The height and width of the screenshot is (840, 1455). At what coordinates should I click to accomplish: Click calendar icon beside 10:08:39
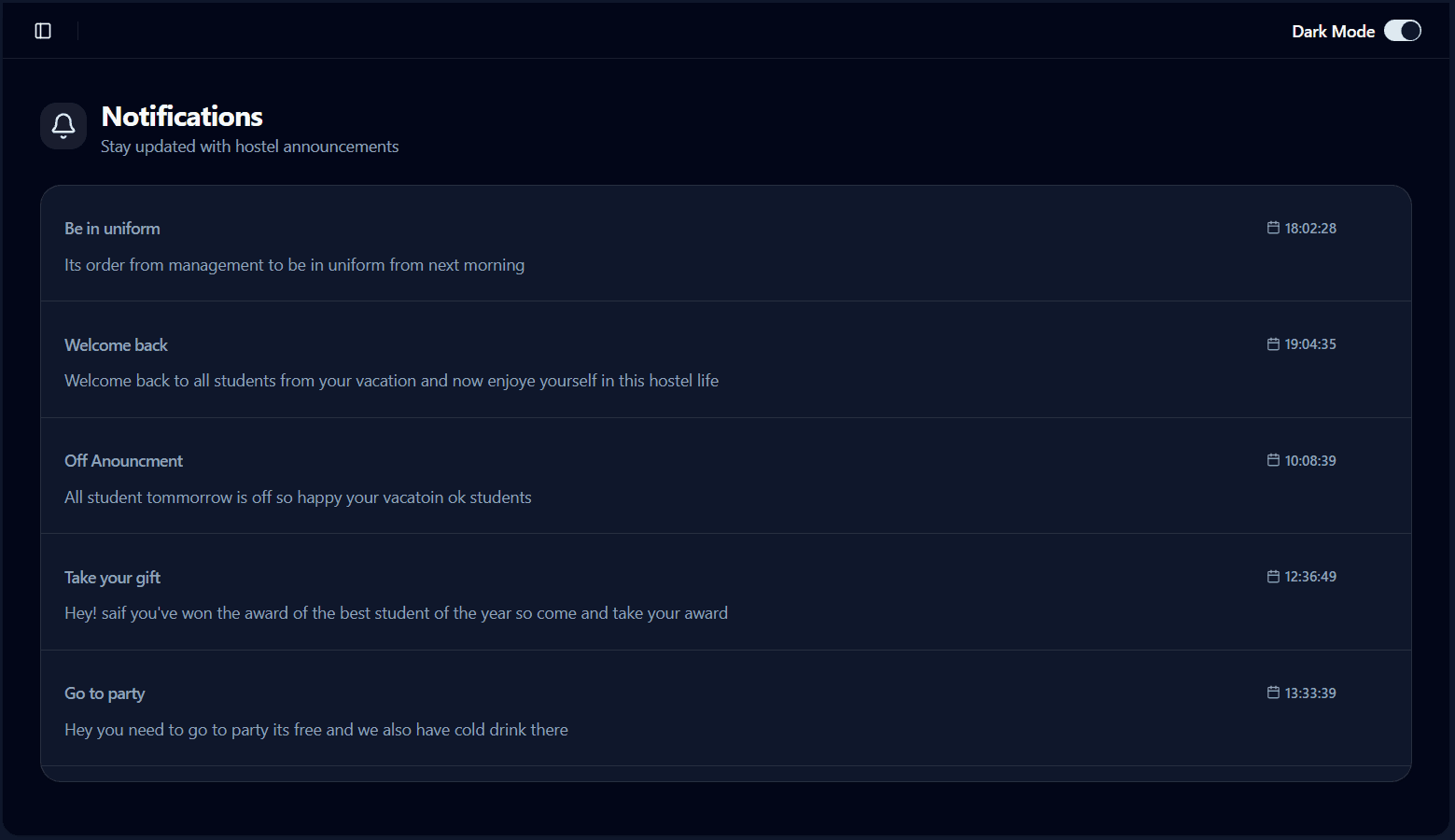(1273, 460)
